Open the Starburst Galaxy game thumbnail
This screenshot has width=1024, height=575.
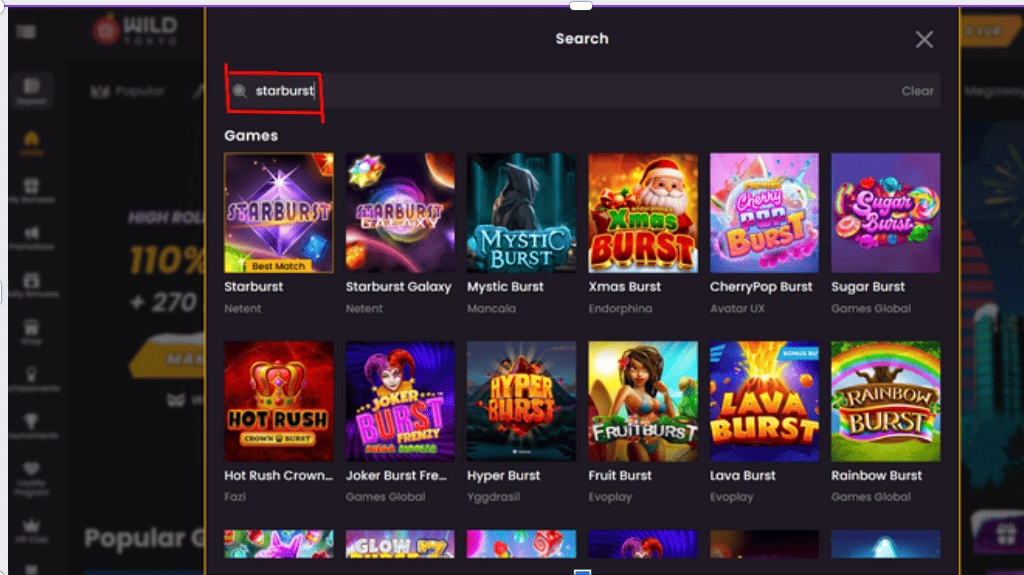(x=400, y=213)
